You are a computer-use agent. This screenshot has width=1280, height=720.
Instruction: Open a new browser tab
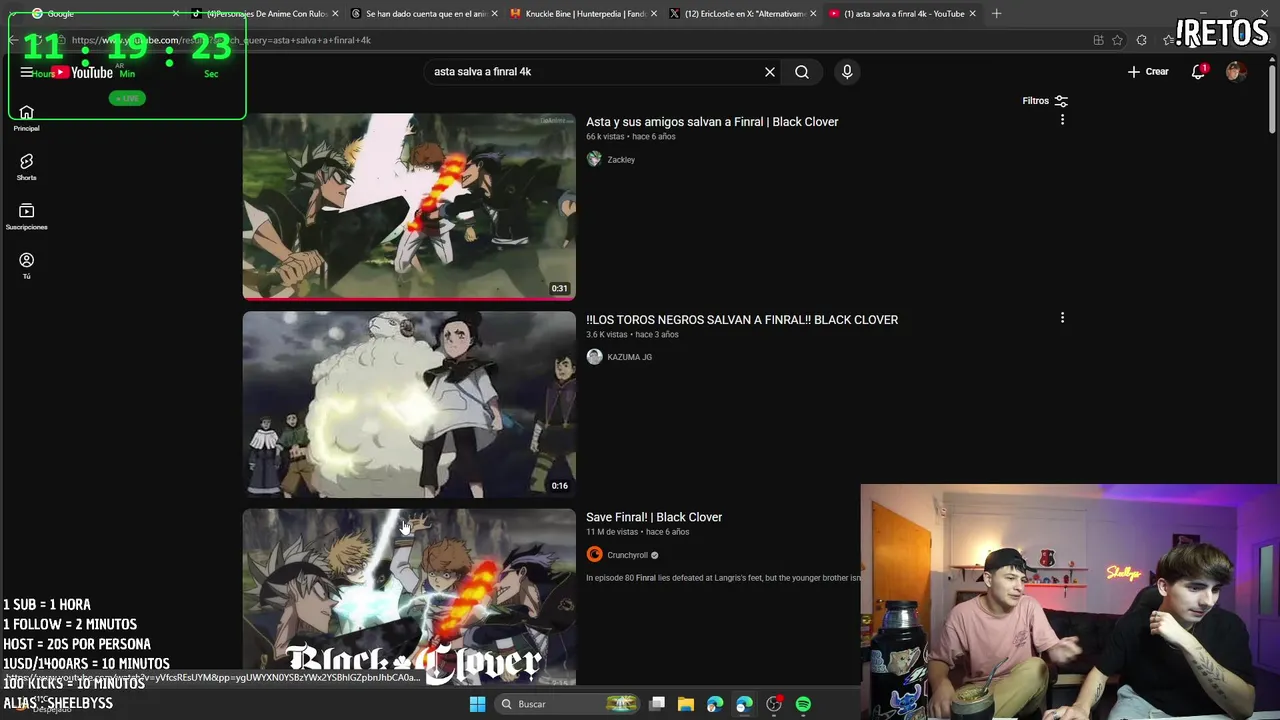pos(996,13)
